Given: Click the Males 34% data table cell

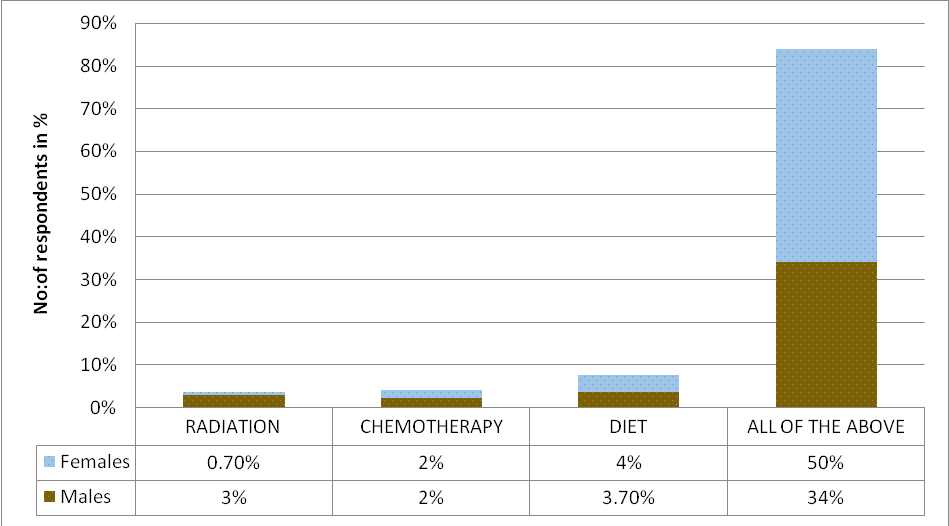Looking at the screenshot, I should [826, 497].
